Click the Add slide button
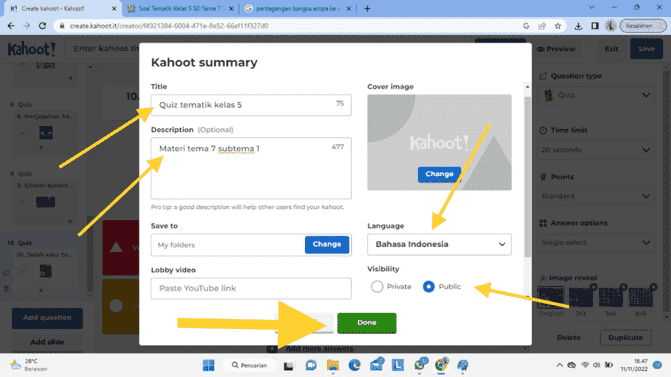Image resolution: width=671 pixels, height=377 pixels. 47,342
